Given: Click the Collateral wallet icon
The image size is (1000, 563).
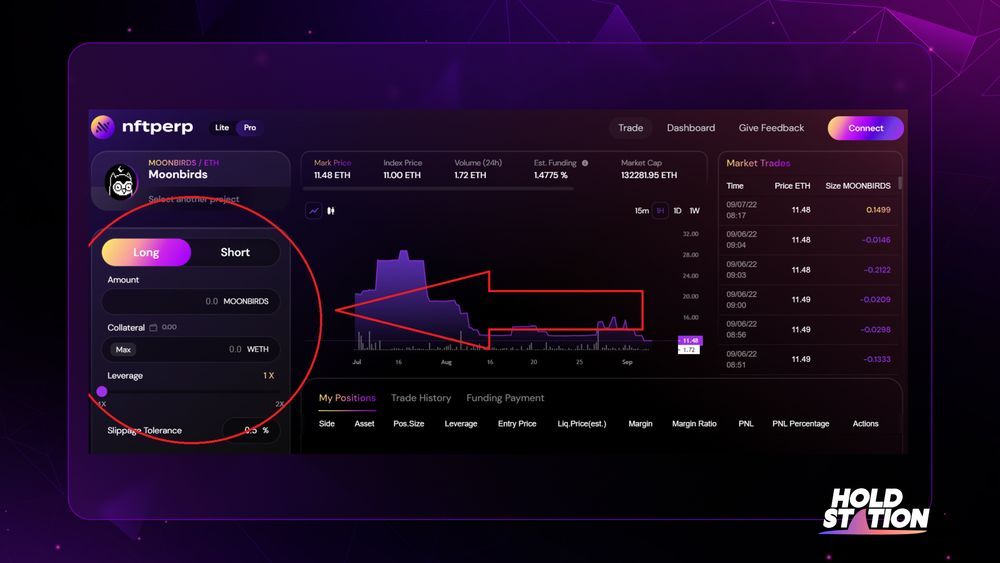Looking at the screenshot, I should point(153,328).
